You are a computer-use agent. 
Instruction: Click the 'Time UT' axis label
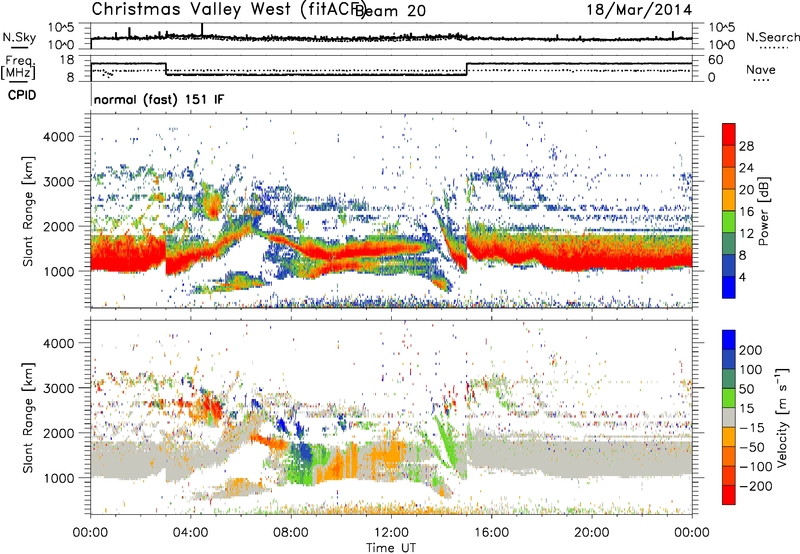point(391,548)
